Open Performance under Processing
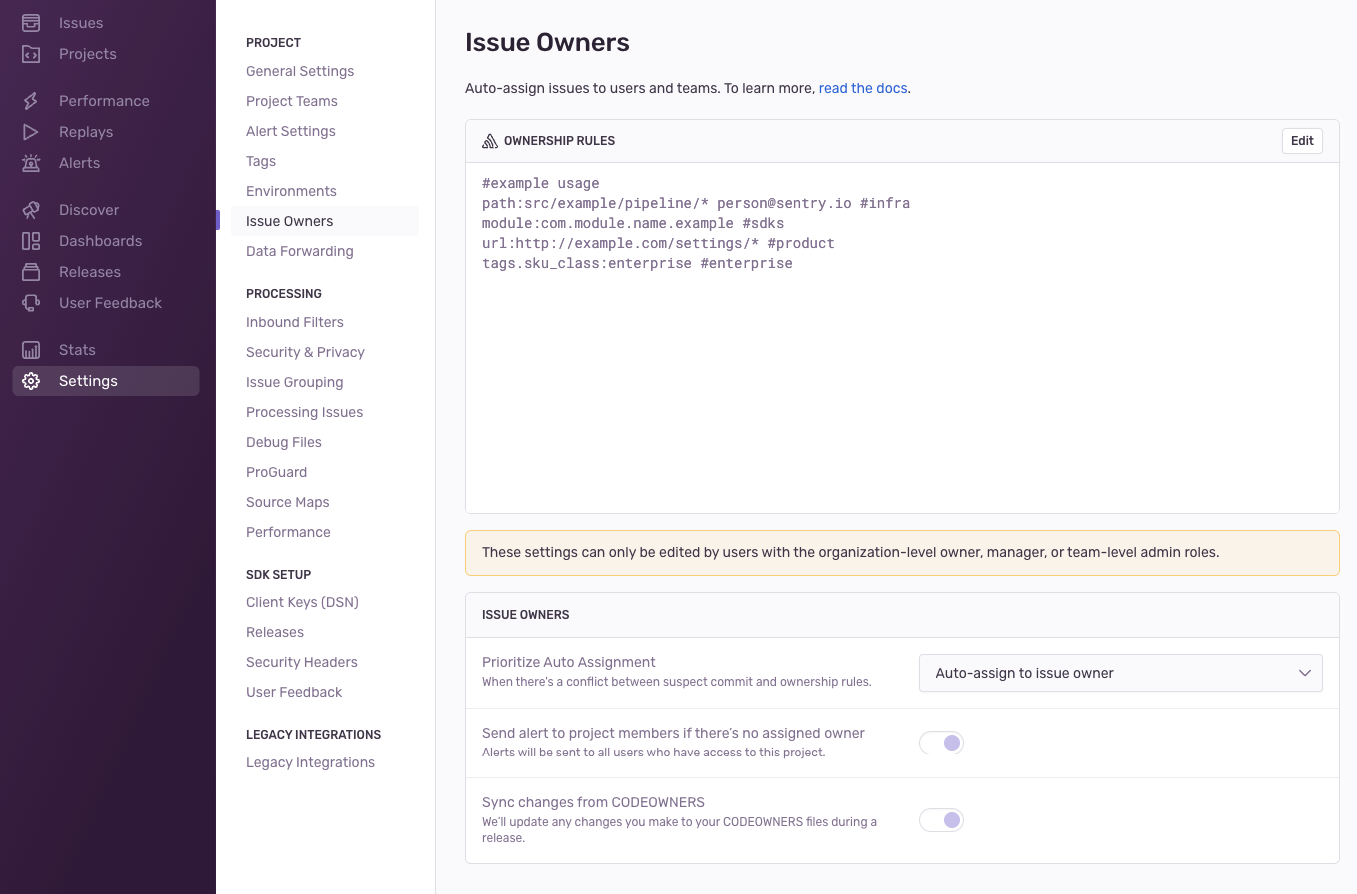 (288, 532)
